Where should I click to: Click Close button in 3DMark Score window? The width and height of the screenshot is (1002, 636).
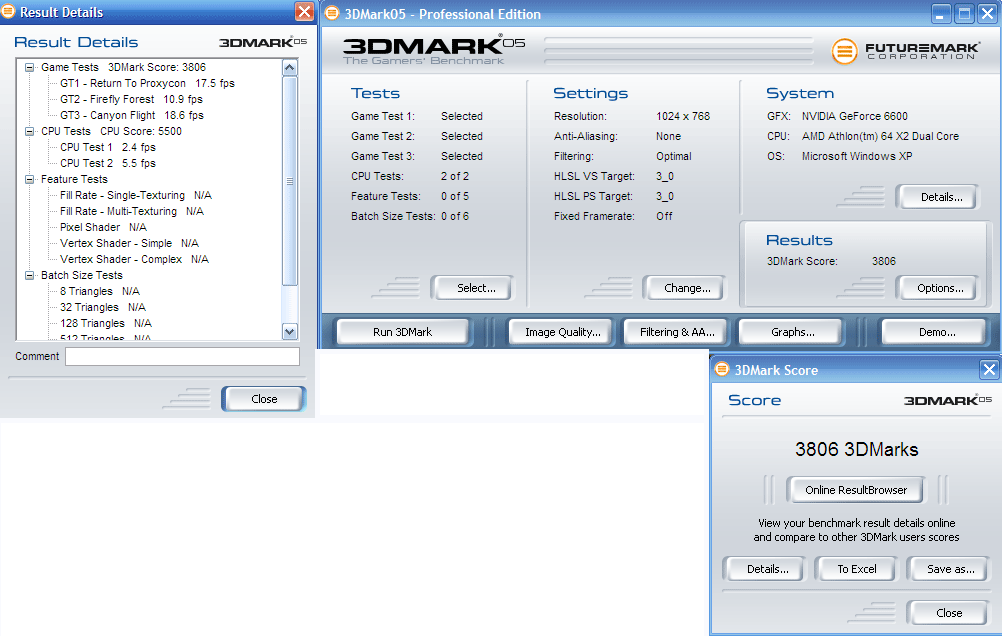tap(949, 613)
